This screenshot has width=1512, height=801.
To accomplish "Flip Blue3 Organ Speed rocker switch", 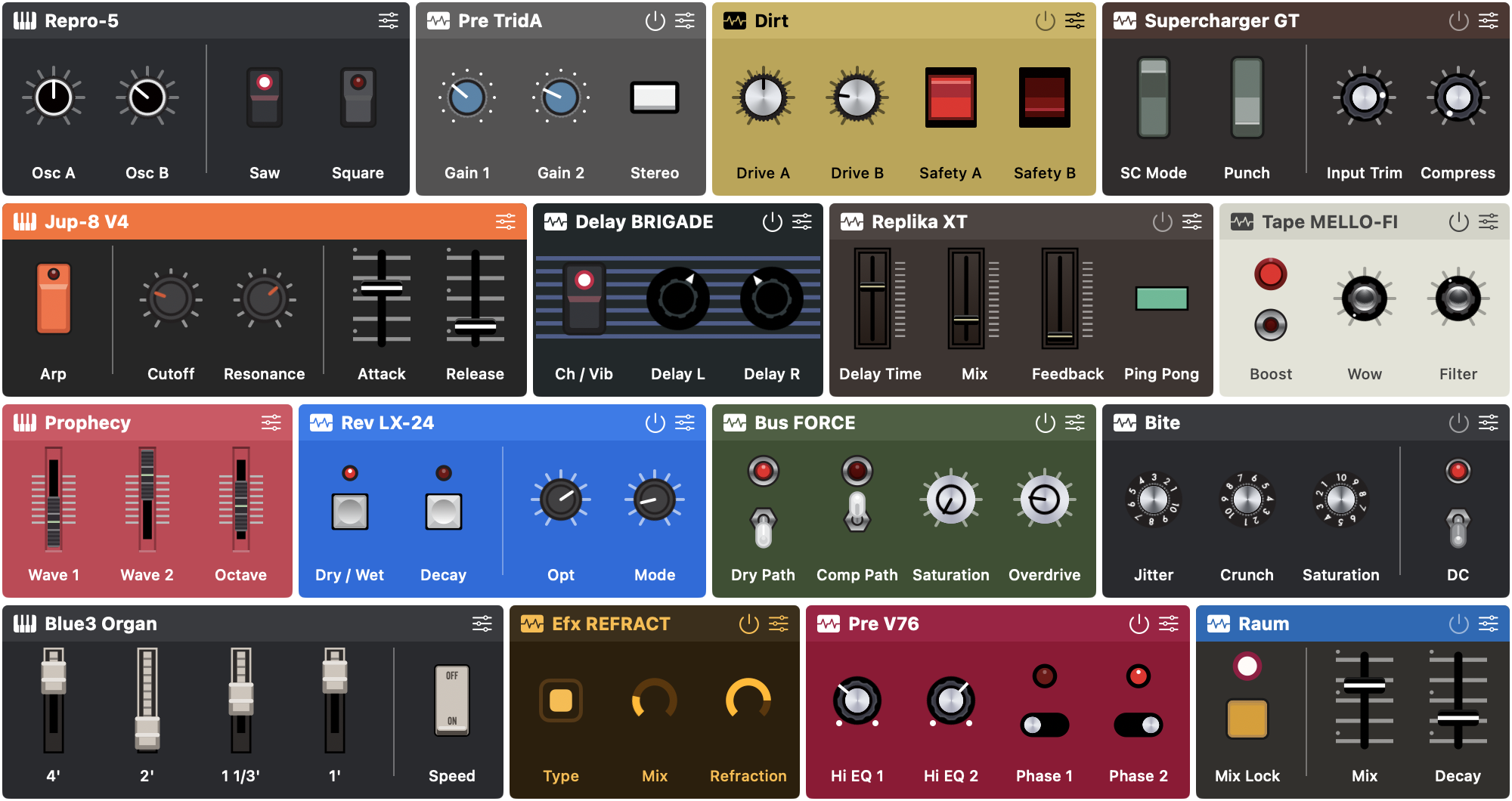I will 452,700.
